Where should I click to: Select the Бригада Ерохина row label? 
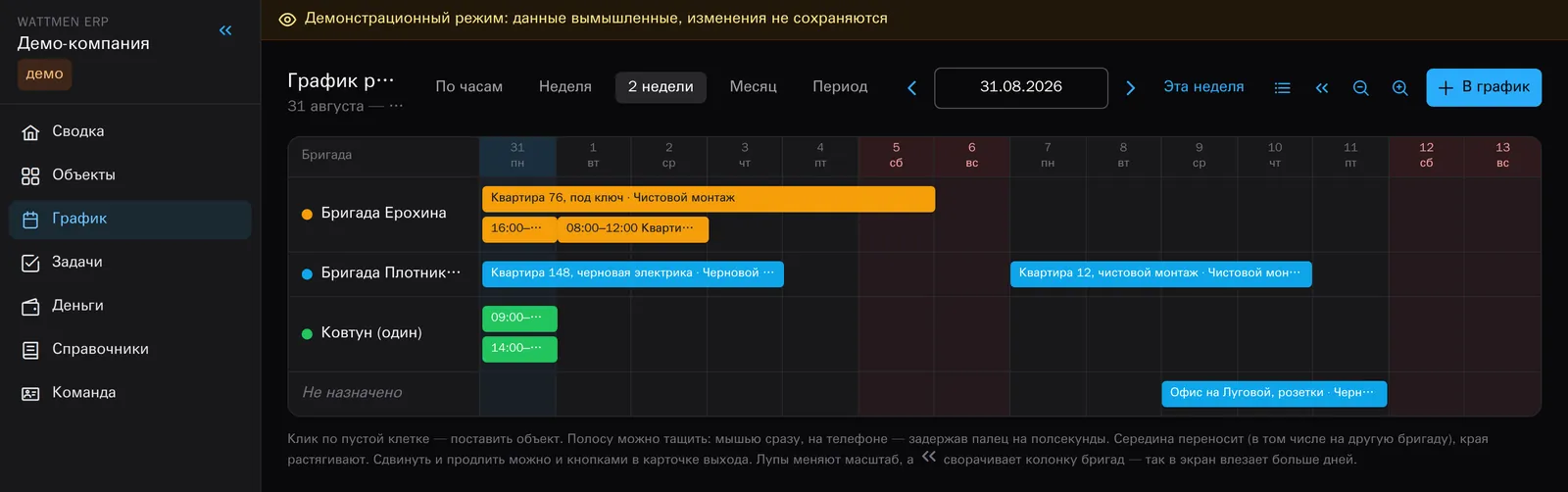tap(383, 214)
